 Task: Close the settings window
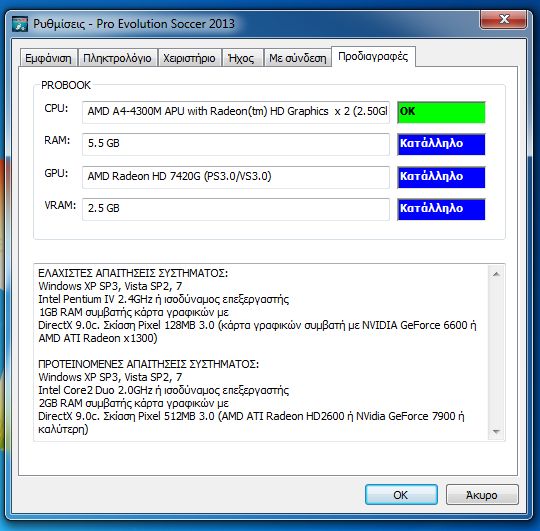[x=503, y=19]
